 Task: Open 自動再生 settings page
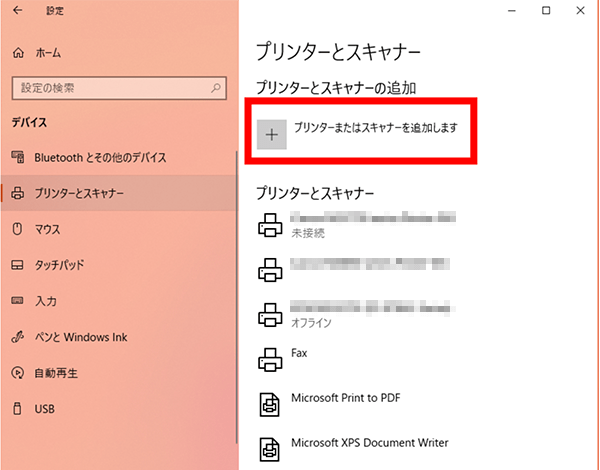(x=119, y=373)
